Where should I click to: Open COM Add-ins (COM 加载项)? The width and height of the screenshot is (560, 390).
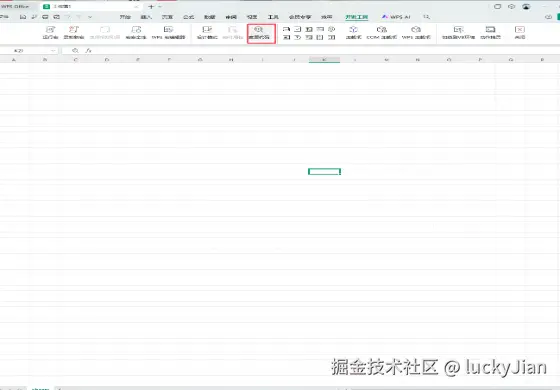(381, 32)
